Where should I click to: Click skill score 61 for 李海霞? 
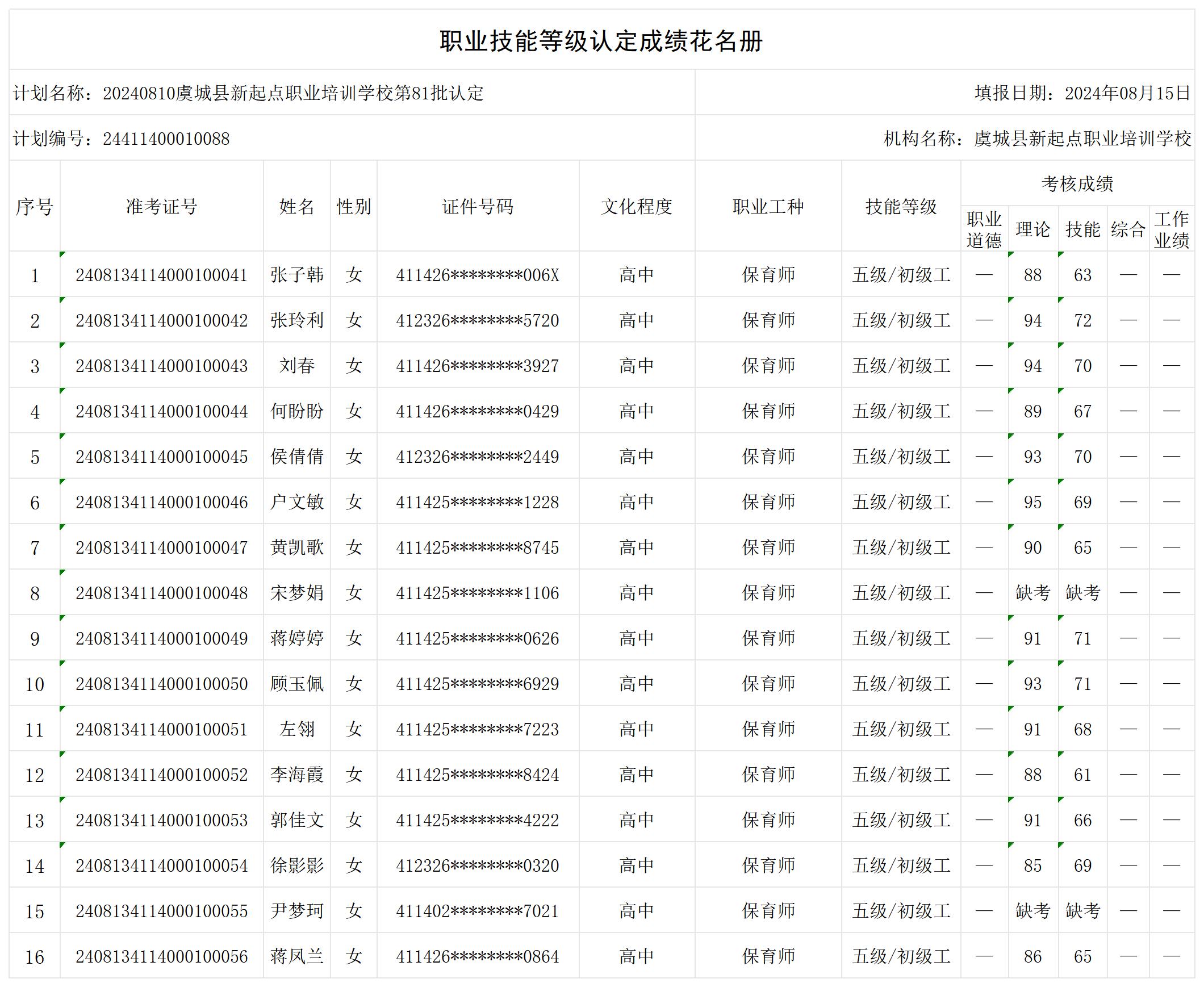click(1082, 775)
